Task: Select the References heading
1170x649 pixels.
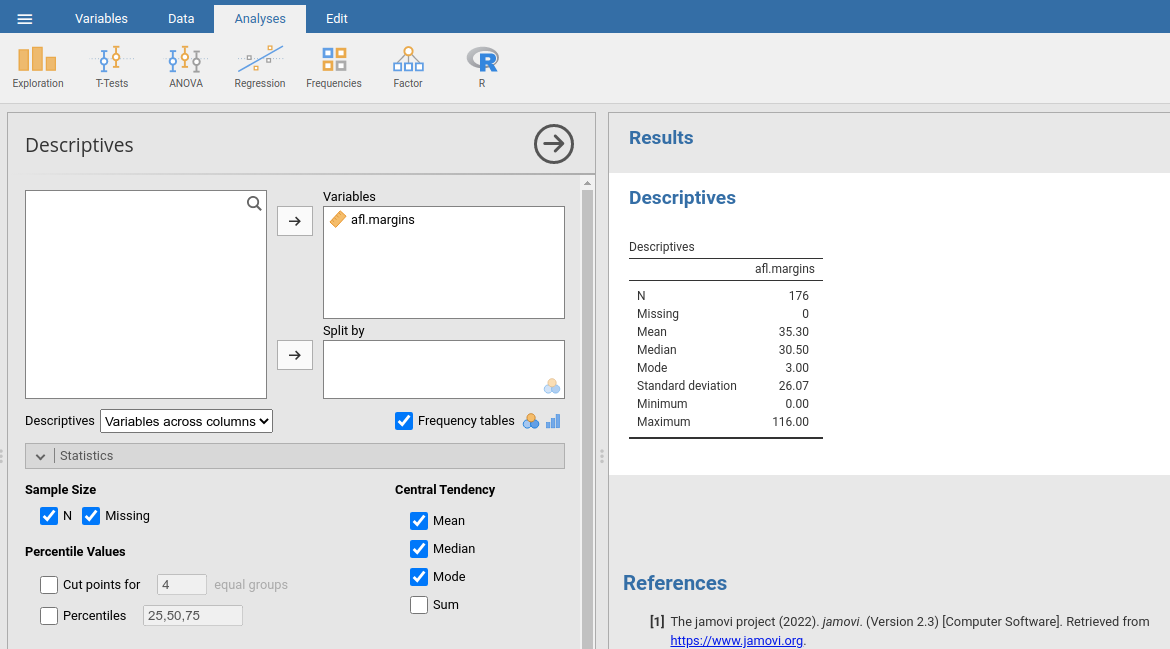Action: click(x=675, y=583)
